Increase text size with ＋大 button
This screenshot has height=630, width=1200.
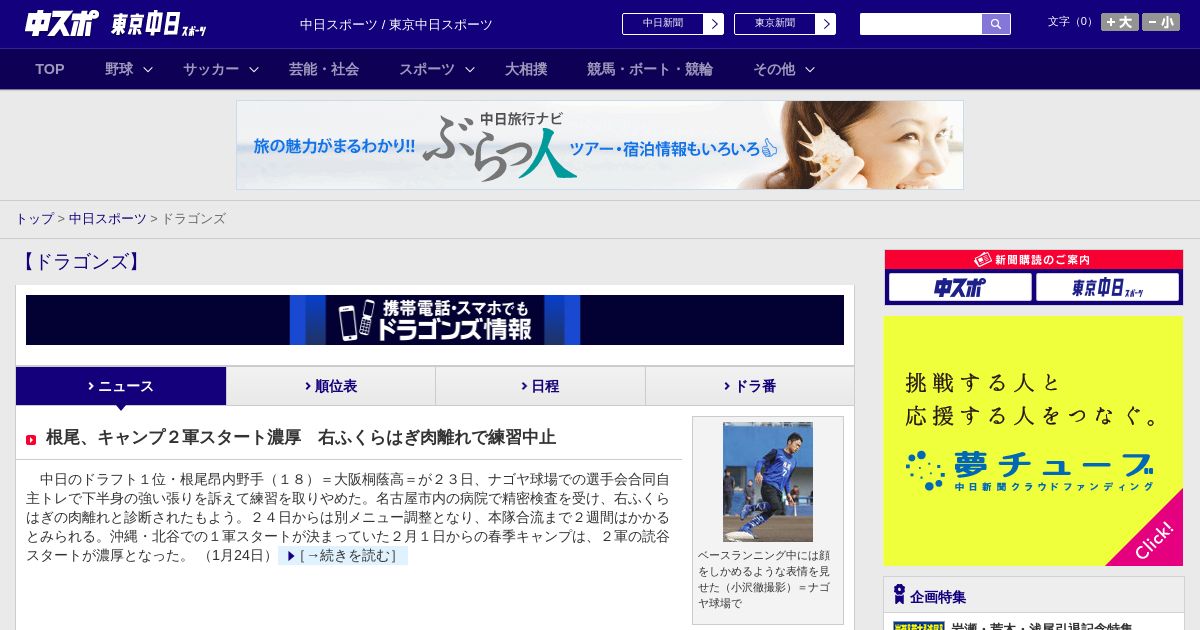coord(1120,22)
